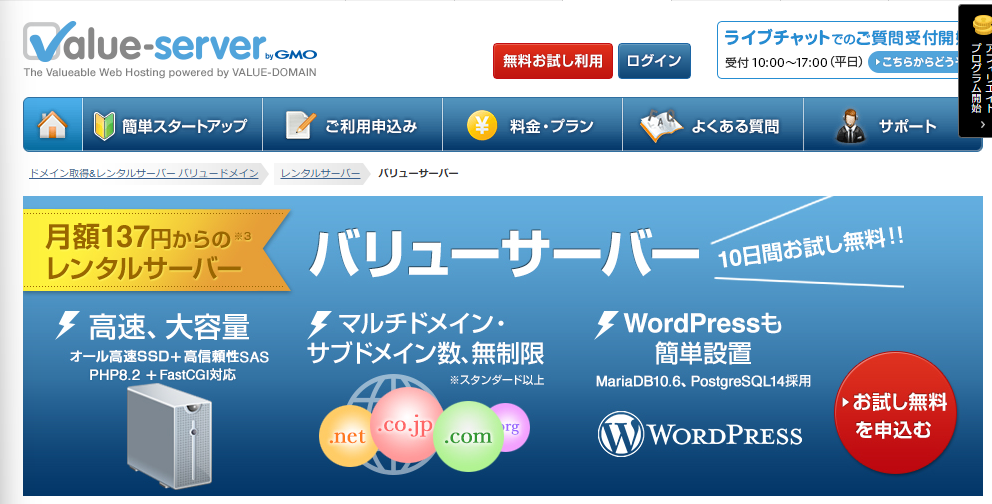Select text PHP8.2 +FastCGI対応

pos(163,375)
